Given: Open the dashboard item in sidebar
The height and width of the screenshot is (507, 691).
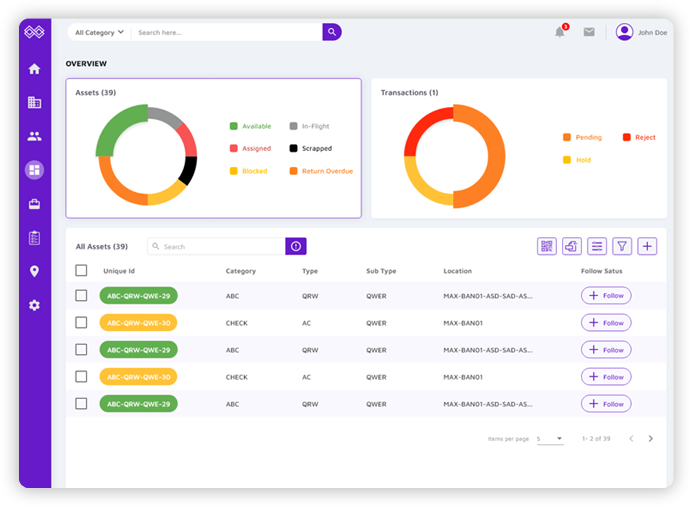Looking at the screenshot, I should coord(34,170).
